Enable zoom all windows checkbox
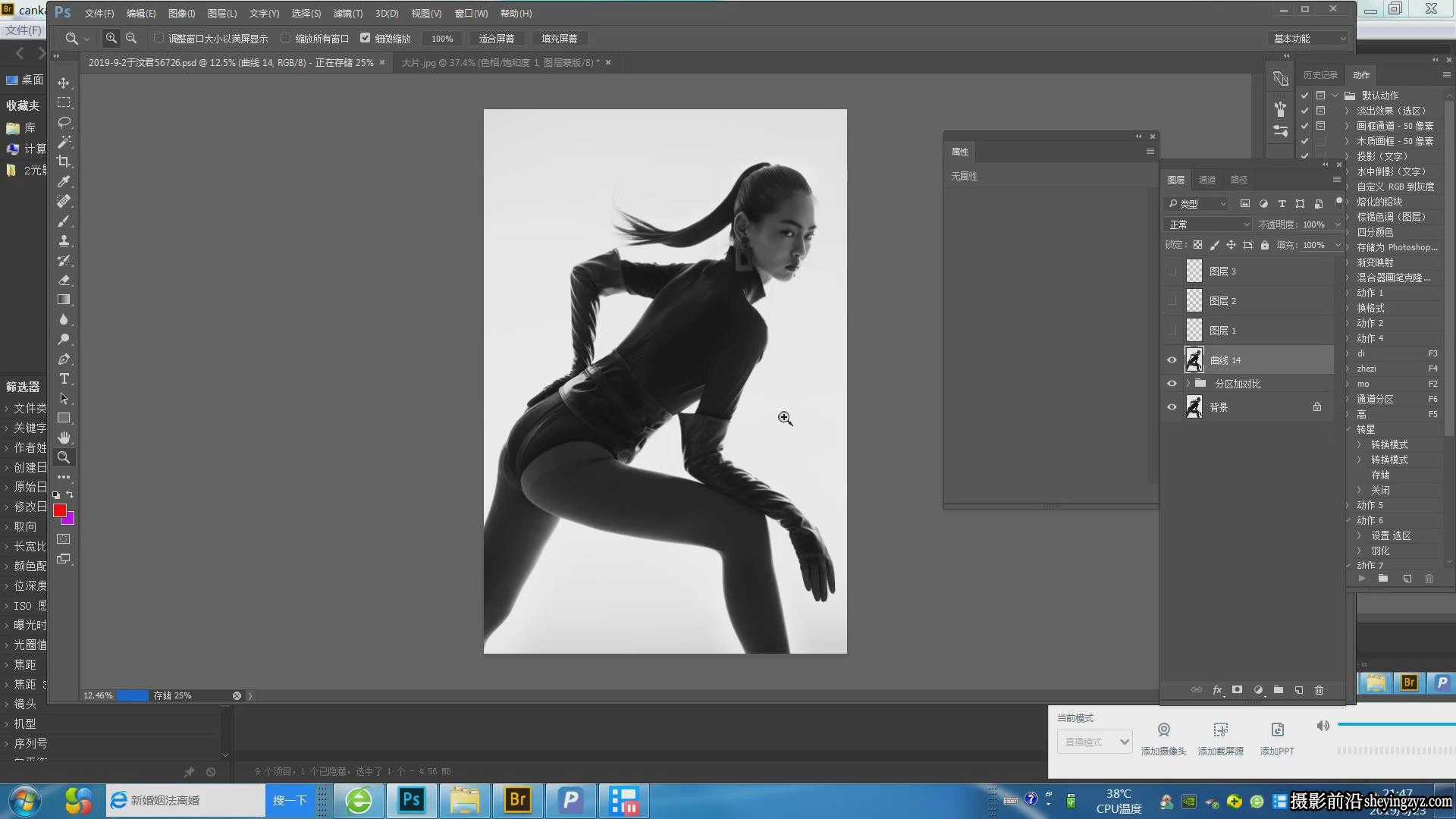This screenshot has width=1456, height=819. pos(285,38)
